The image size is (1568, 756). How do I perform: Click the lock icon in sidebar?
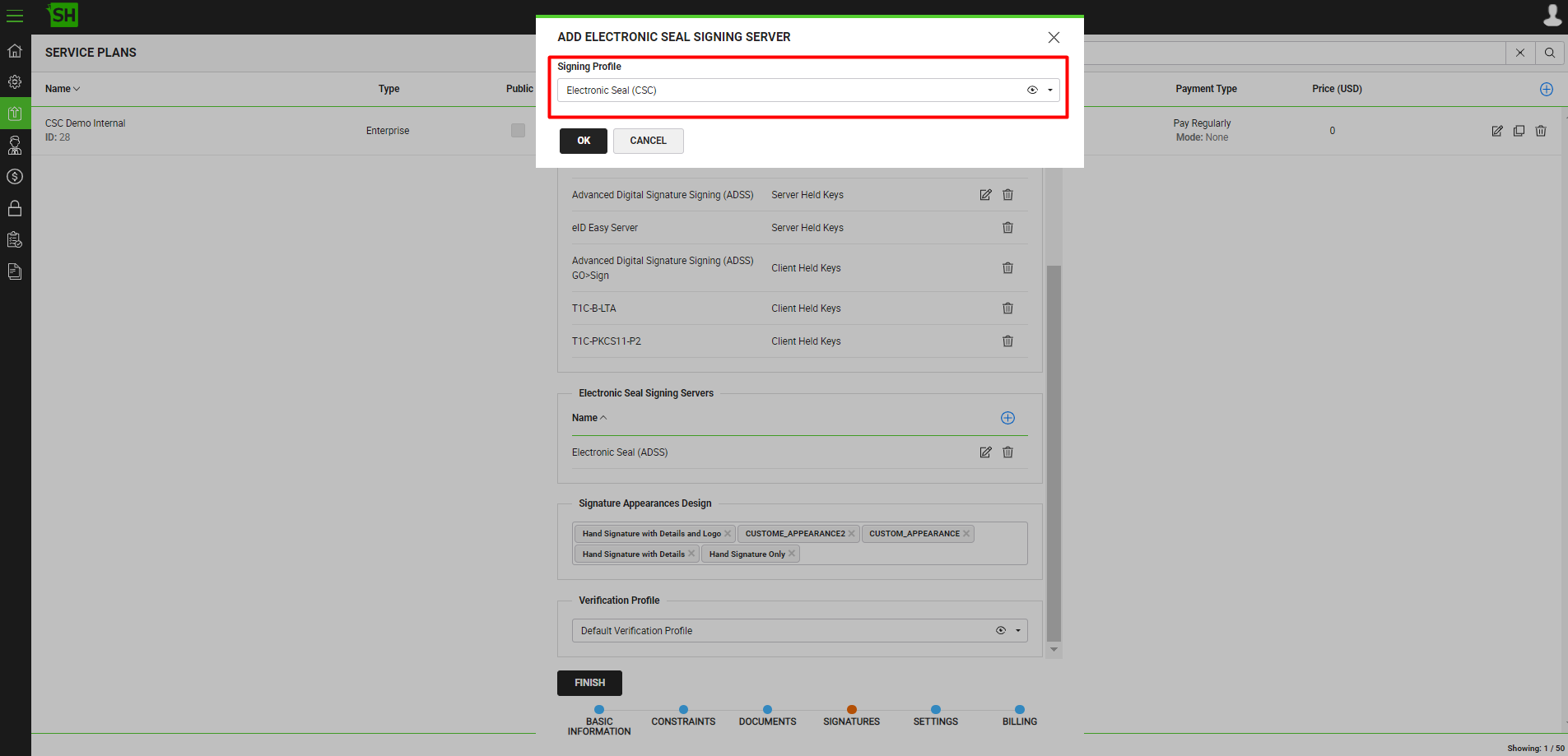(15, 208)
